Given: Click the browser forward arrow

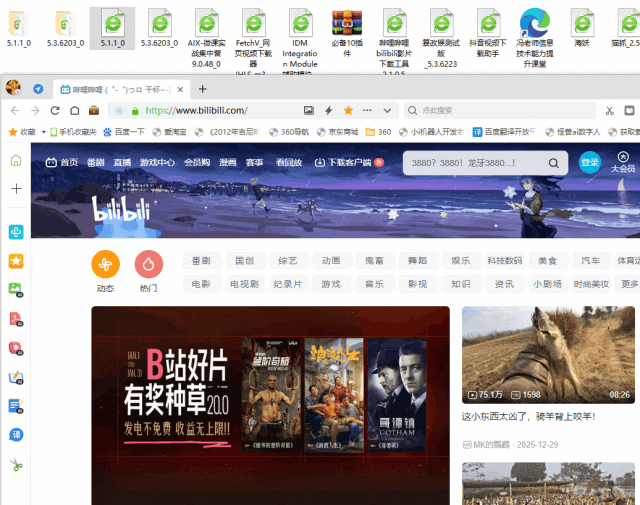Looking at the screenshot, I should pyautogui.click(x=35, y=111).
